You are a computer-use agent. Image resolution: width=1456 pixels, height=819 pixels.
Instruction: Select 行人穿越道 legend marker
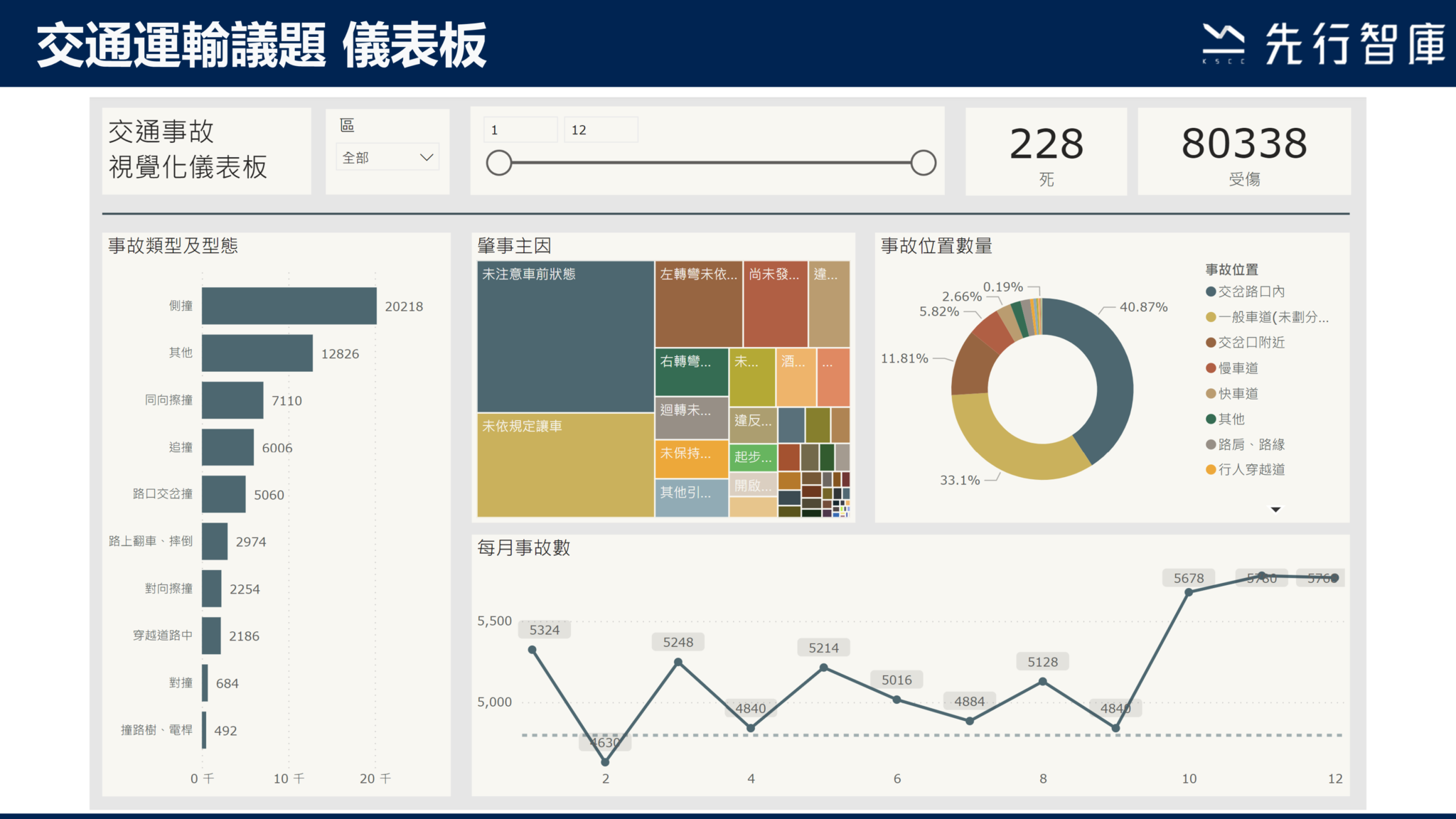pos(1211,469)
